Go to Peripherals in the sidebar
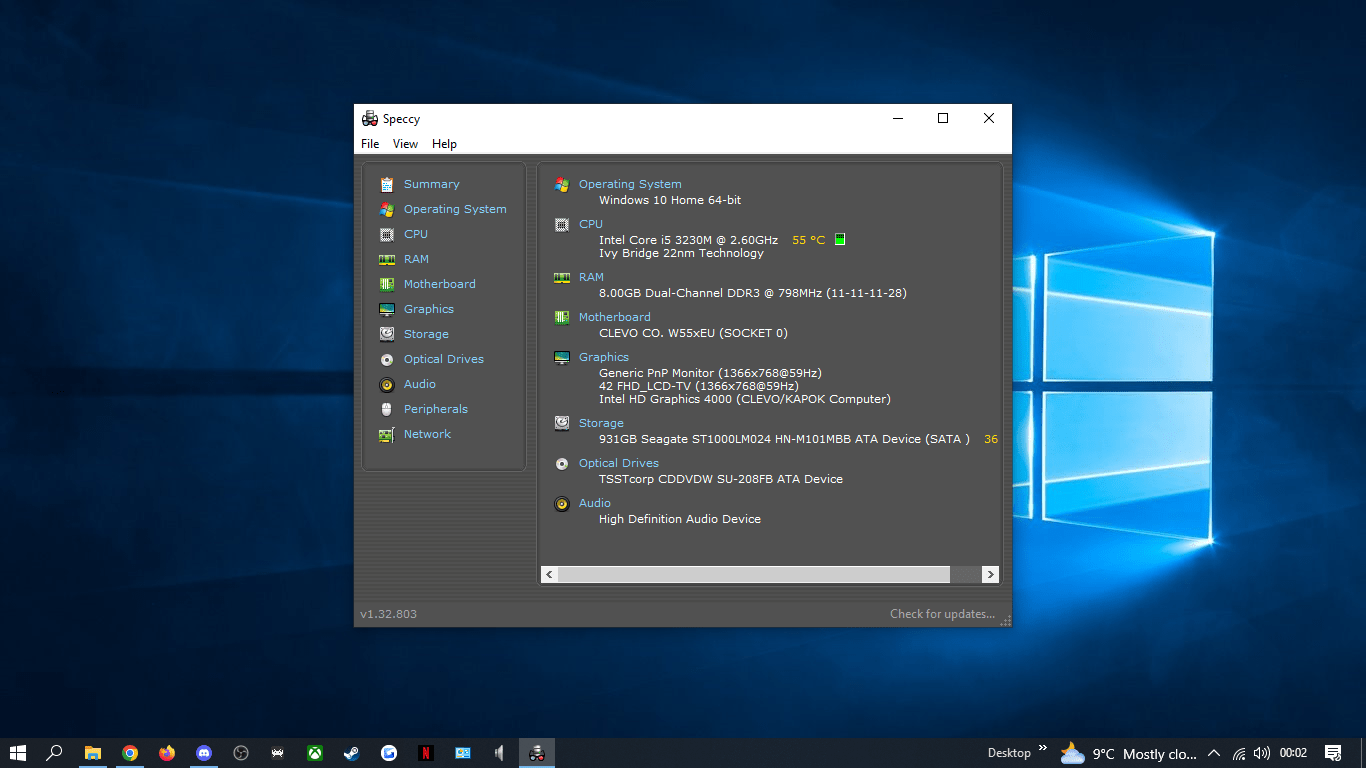This screenshot has width=1366, height=768. click(x=435, y=409)
